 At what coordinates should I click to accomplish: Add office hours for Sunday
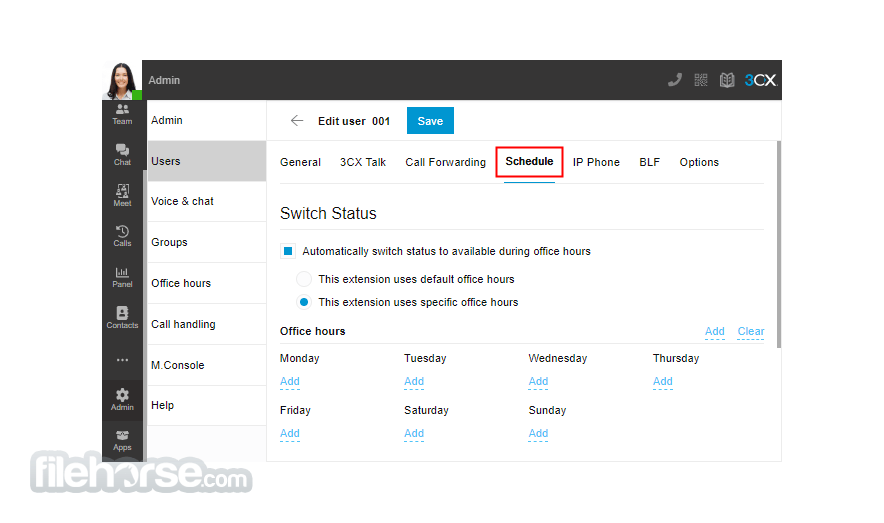(538, 433)
